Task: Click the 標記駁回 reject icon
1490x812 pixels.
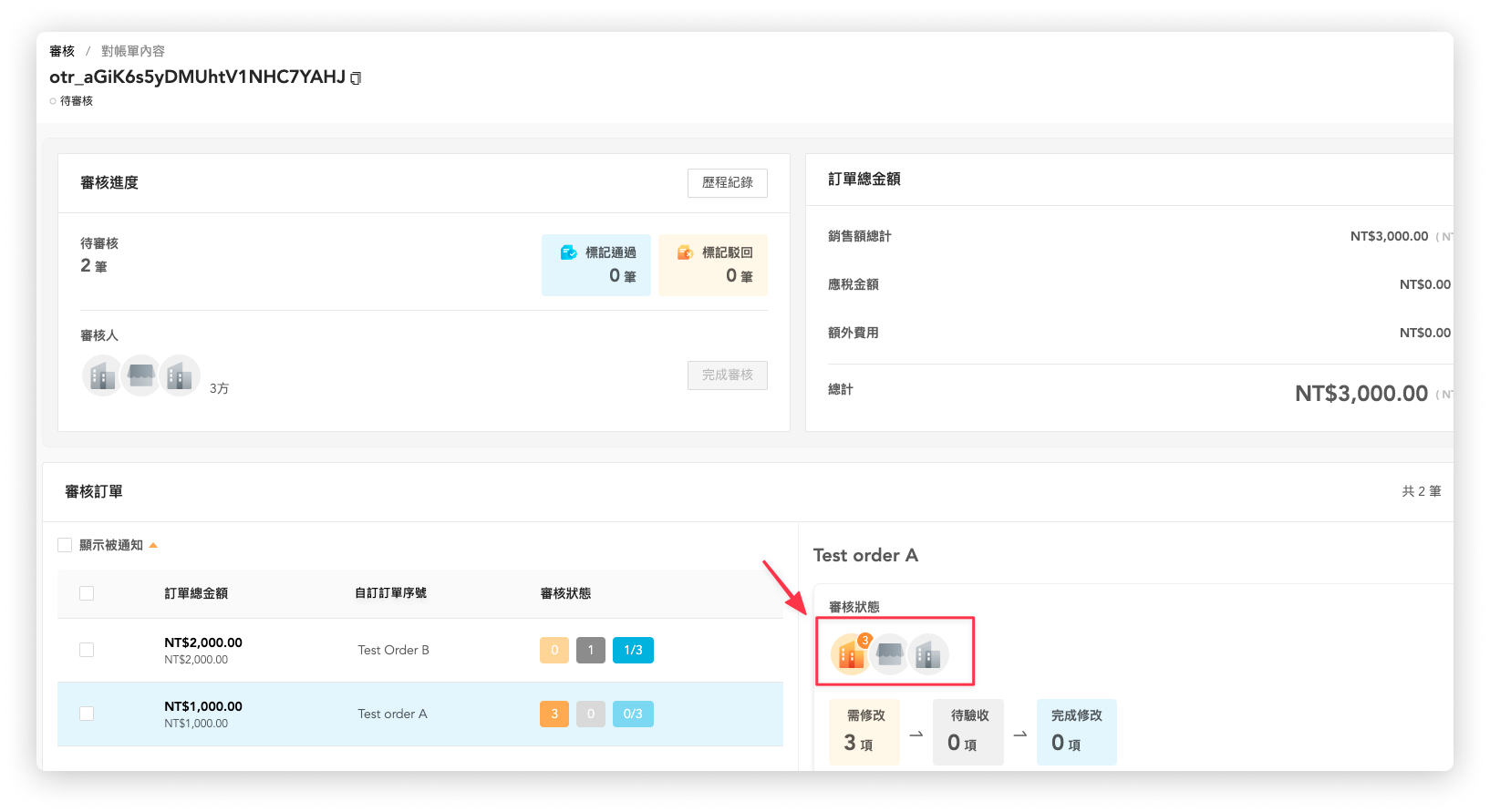Action: [686, 252]
